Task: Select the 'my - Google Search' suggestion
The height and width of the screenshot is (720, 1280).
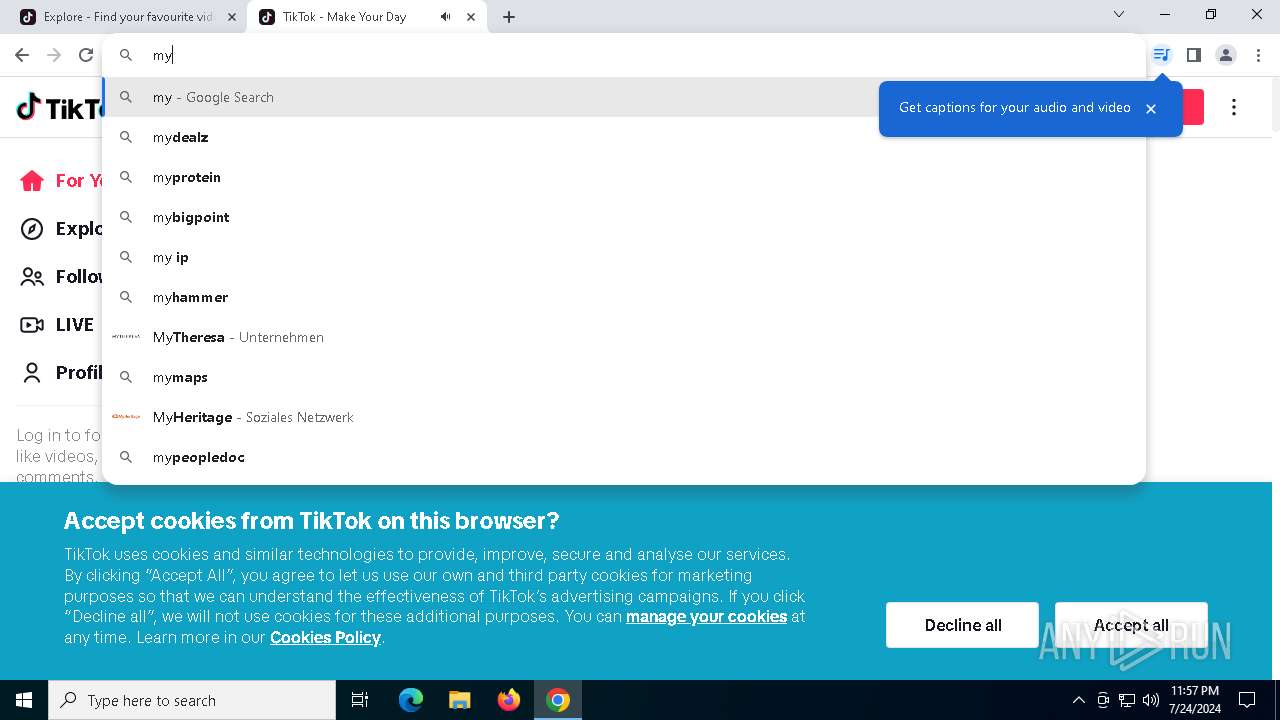Action: pyautogui.click(x=624, y=97)
